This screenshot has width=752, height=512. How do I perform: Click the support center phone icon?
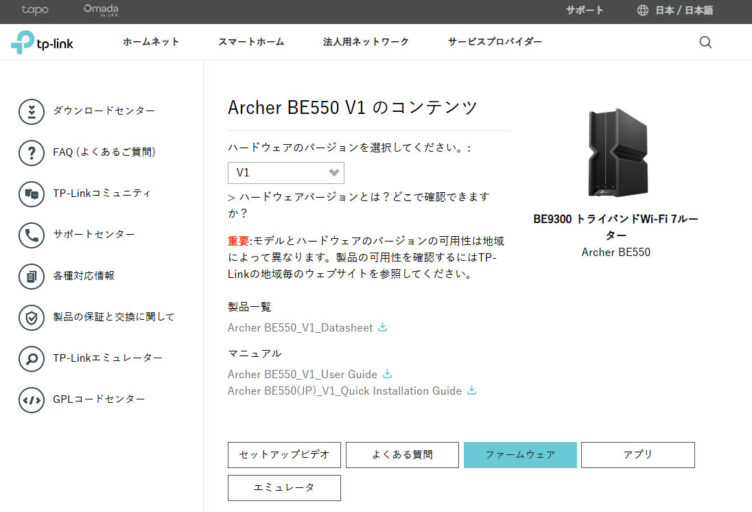pos(32,235)
